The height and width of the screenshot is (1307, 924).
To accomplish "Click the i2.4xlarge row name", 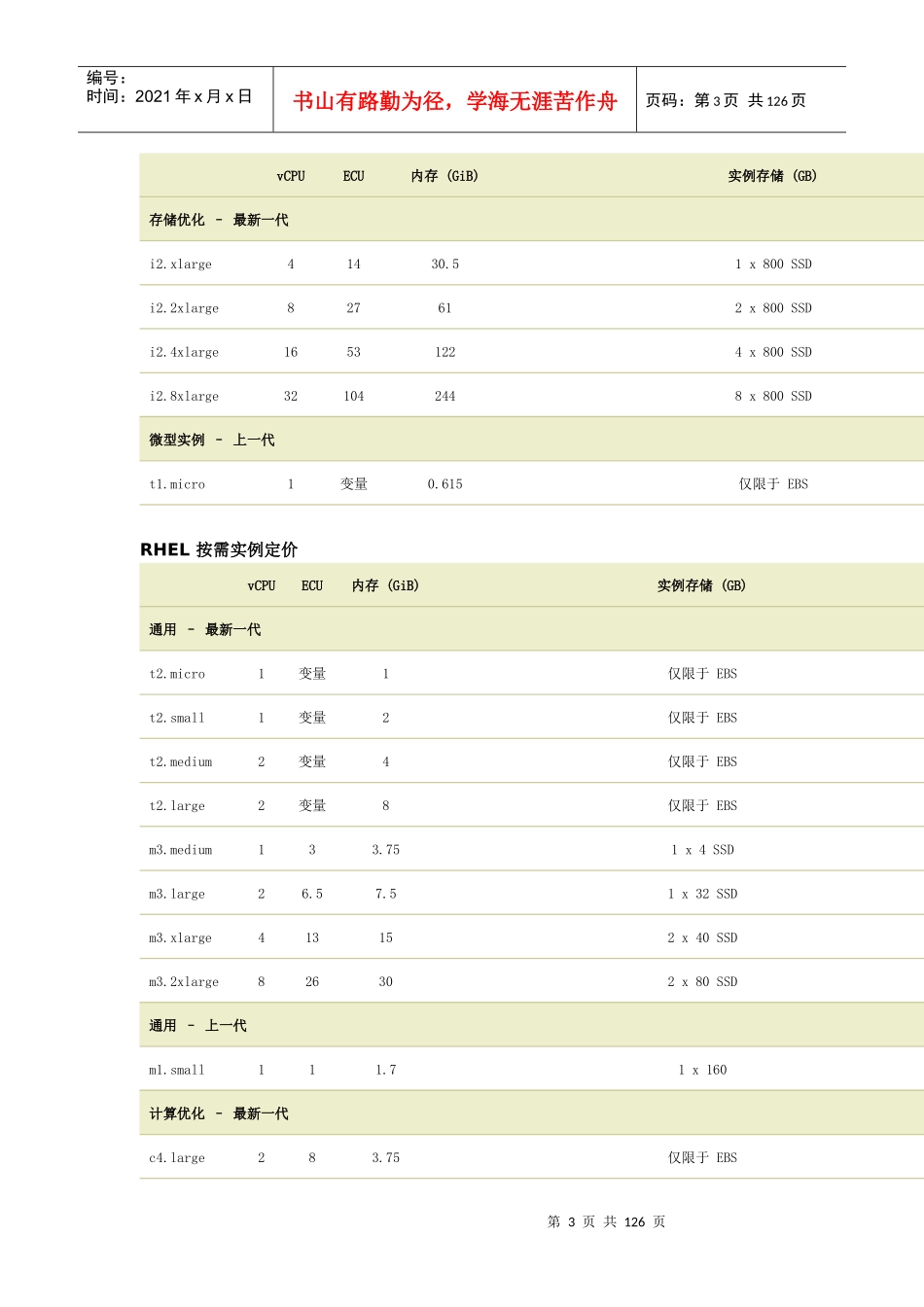I will pos(184,352).
